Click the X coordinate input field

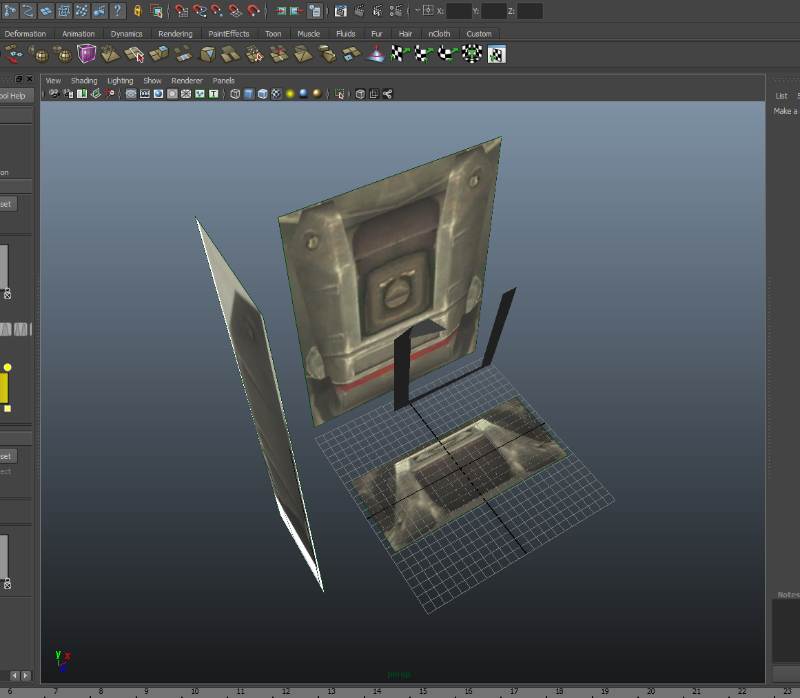pos(459,11)
